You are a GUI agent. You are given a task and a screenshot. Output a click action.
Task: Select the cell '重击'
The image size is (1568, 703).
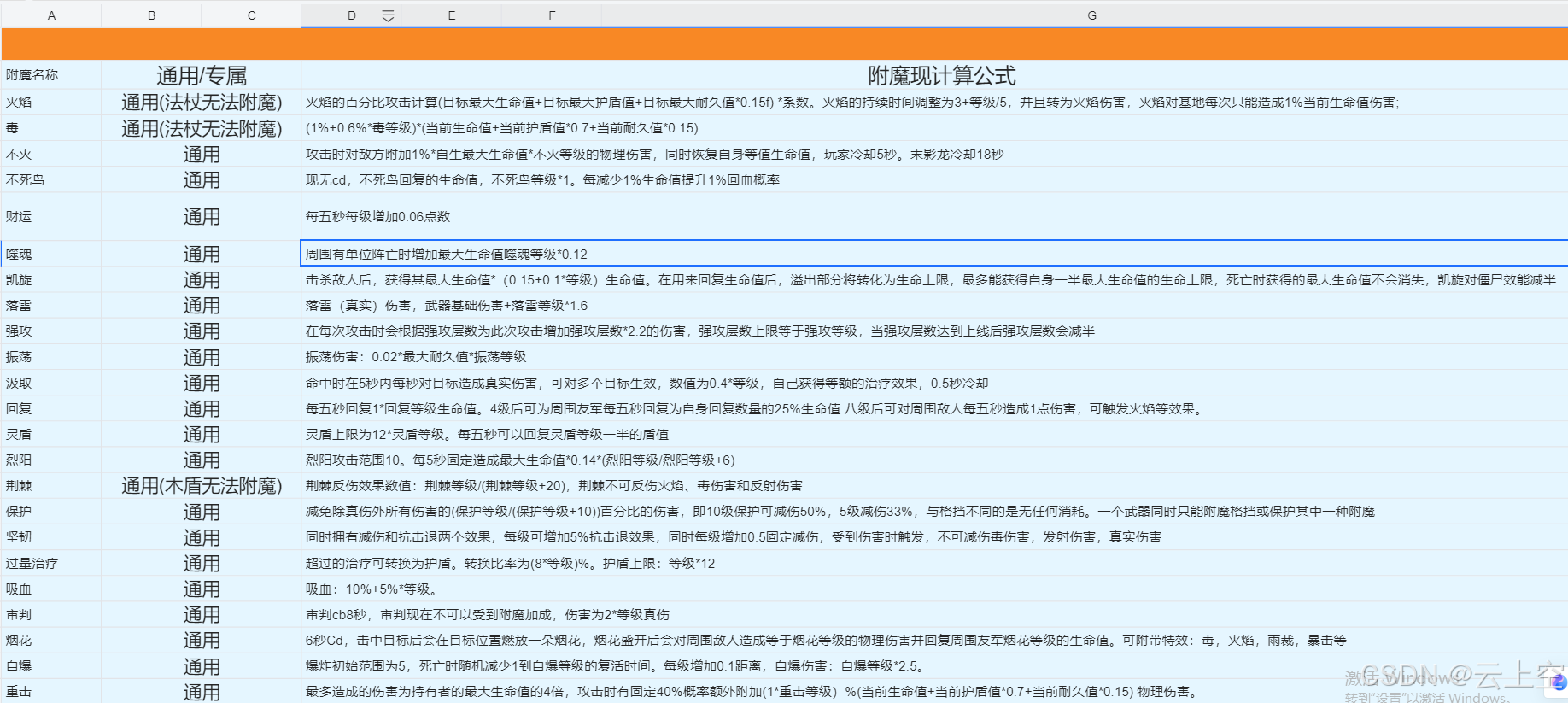pos(51,691)
